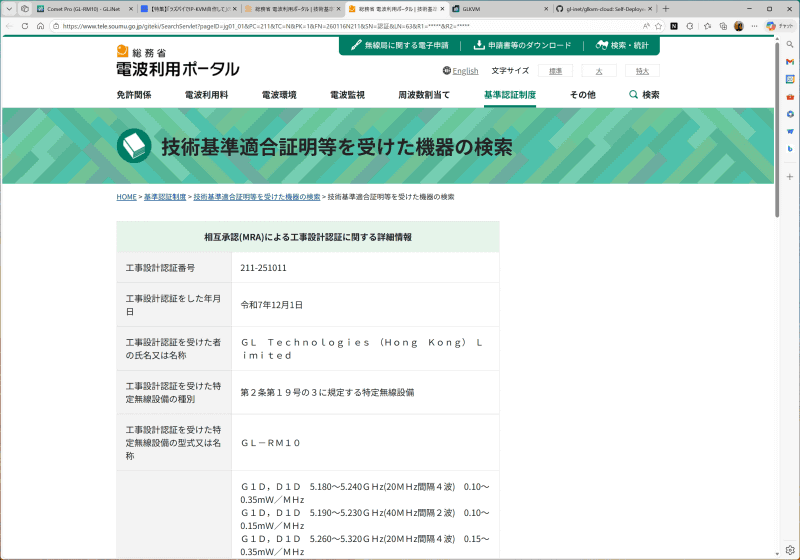The image size is (800, 560).
Task: Open 基準認証制度 in the breadcrumb
Action: point(165,197)
